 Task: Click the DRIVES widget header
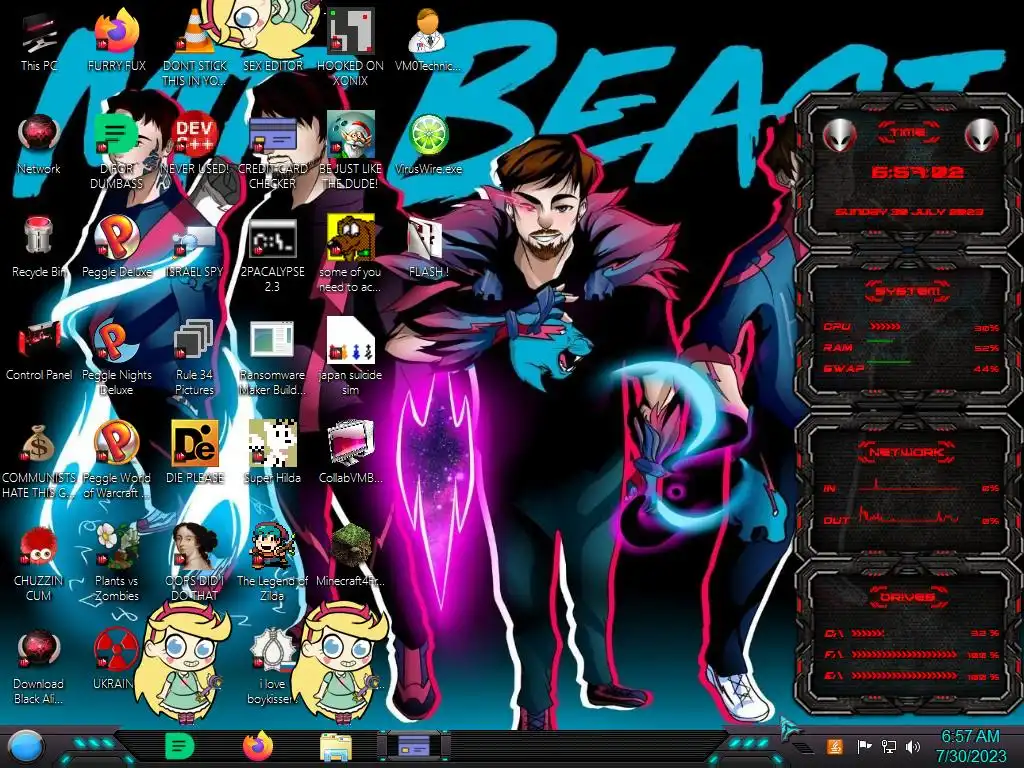pyautogui.click(x=908, y=596)
